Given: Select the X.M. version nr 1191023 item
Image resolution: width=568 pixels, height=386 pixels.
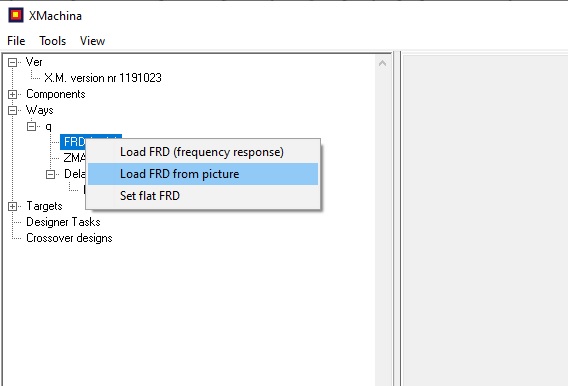Looking at the screenshot, I should 103,78.
